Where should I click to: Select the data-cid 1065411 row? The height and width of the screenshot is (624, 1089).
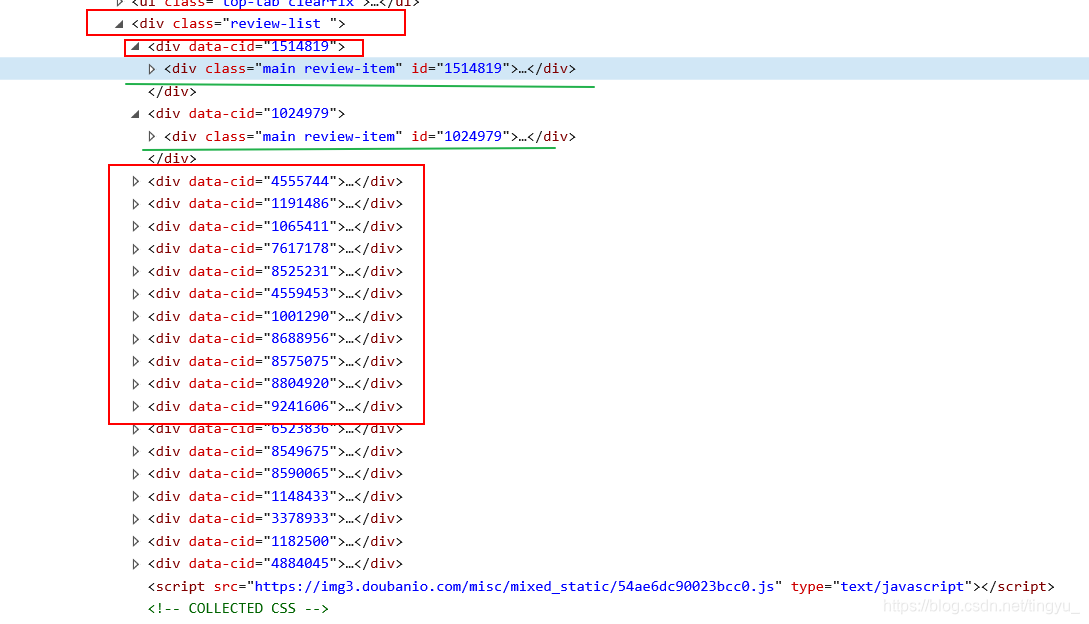275,227
